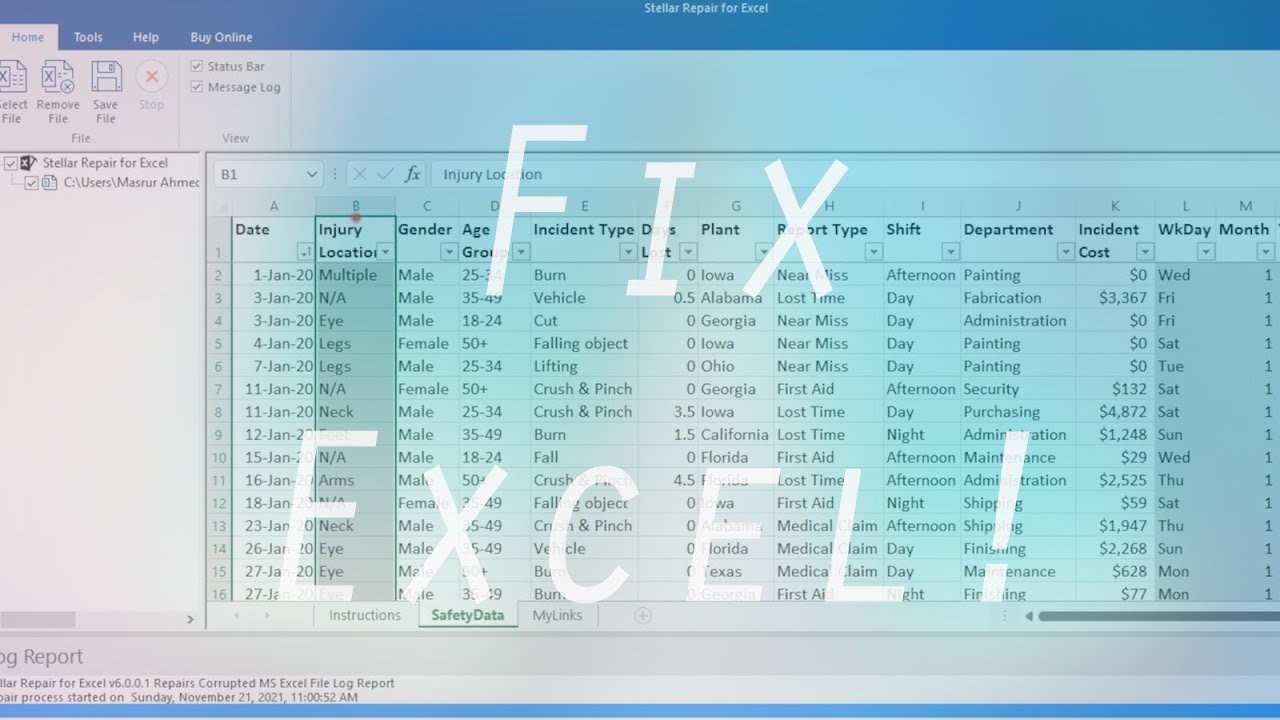Click the Falling object incident cell in row 5
This screenshot has width=1280, height=720.
click(x=584, y=343)
